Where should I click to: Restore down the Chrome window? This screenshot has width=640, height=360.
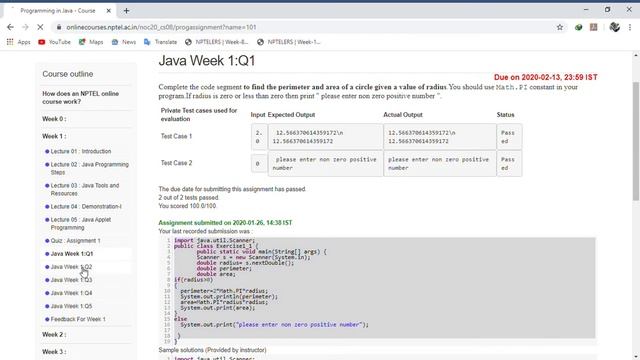tap(607, 9)
